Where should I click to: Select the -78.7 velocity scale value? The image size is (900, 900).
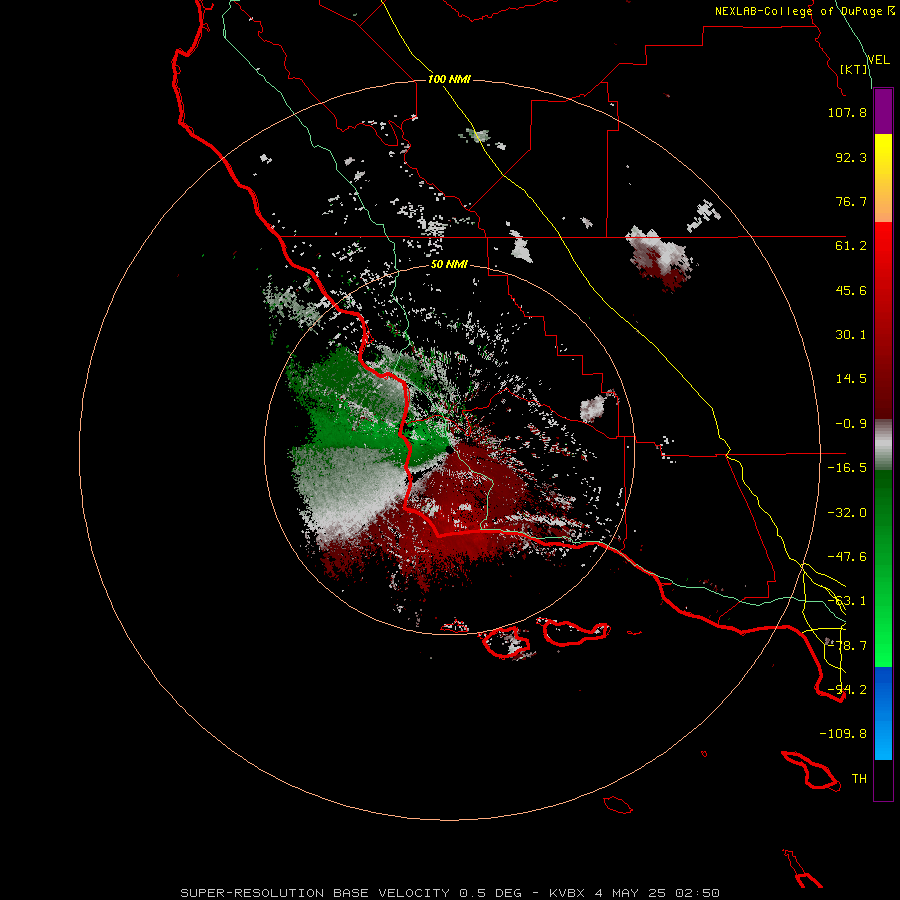point(847,646)
